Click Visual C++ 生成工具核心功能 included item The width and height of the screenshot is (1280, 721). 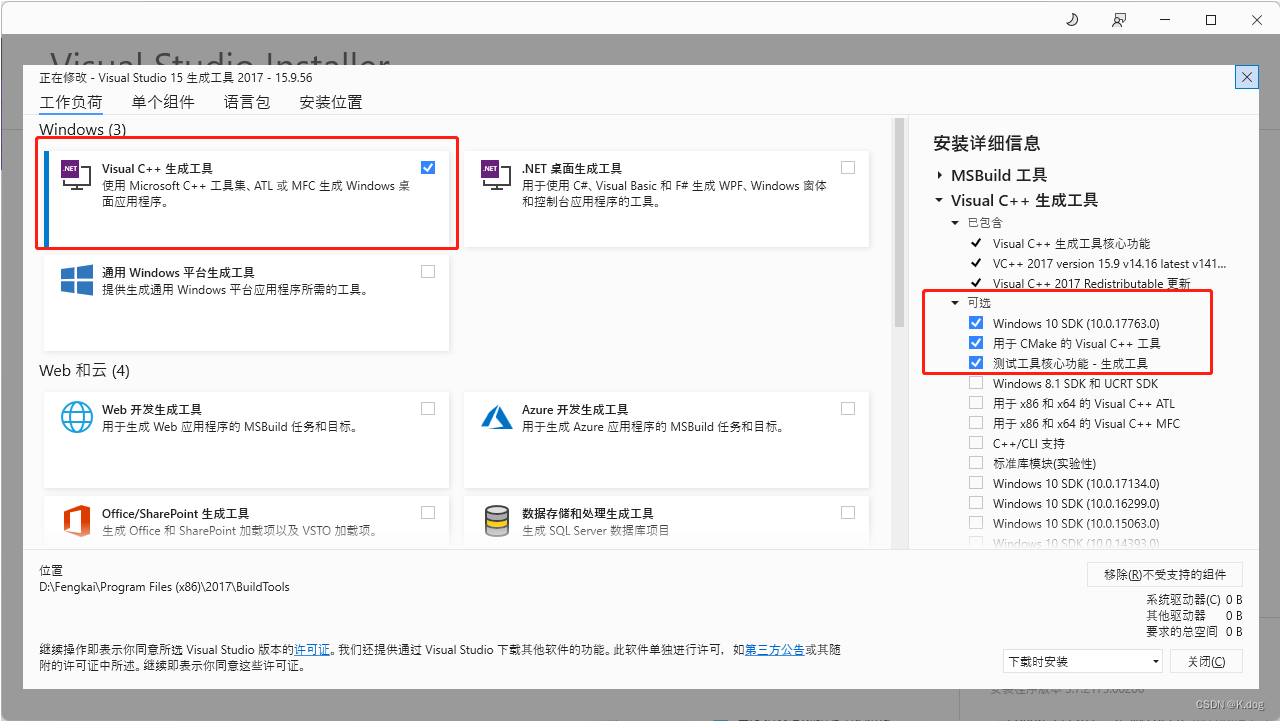click(1071, 243)
